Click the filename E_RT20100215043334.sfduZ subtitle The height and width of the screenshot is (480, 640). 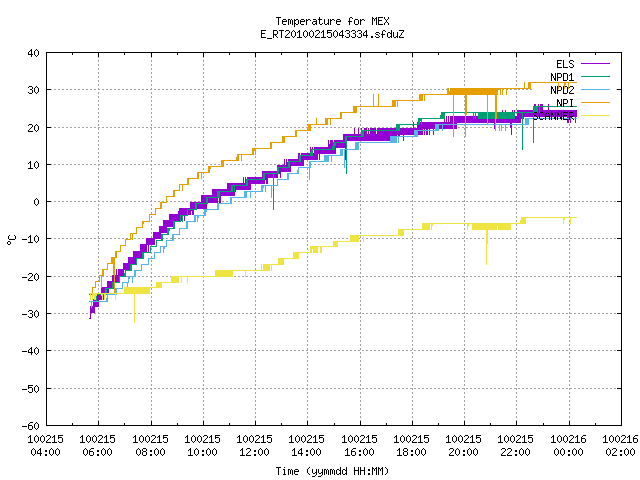tap(332, 34)
